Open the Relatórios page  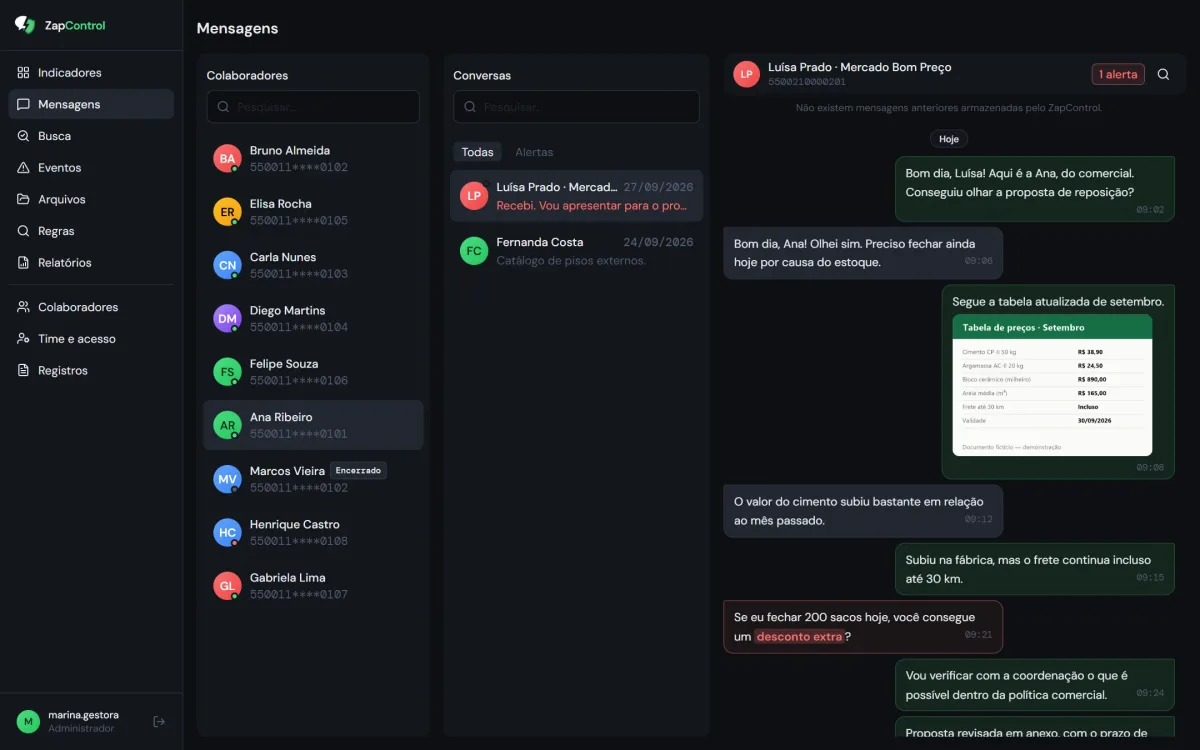[x=91, y=263]
